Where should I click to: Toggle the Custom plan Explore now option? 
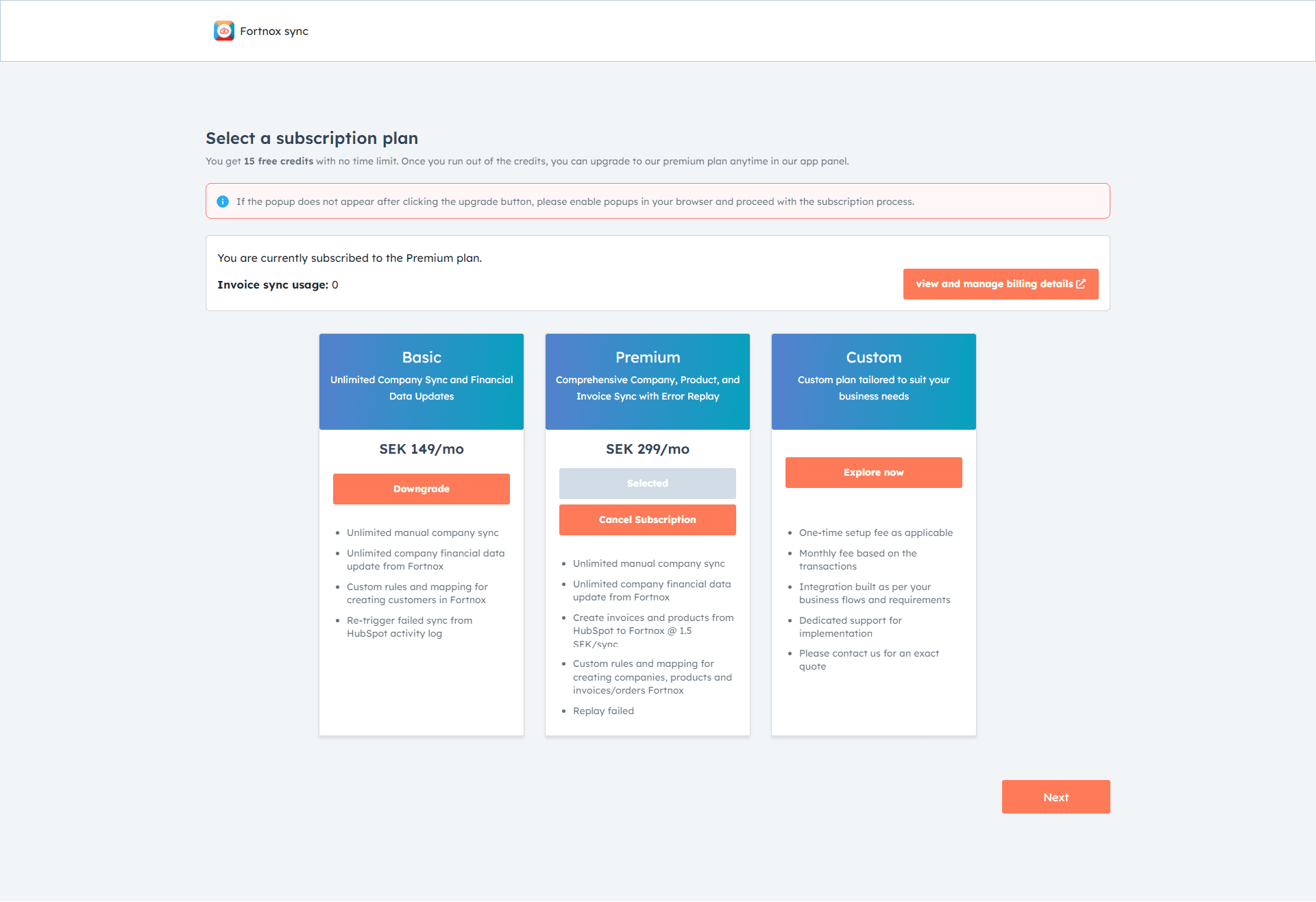click(x=873, y=472)
